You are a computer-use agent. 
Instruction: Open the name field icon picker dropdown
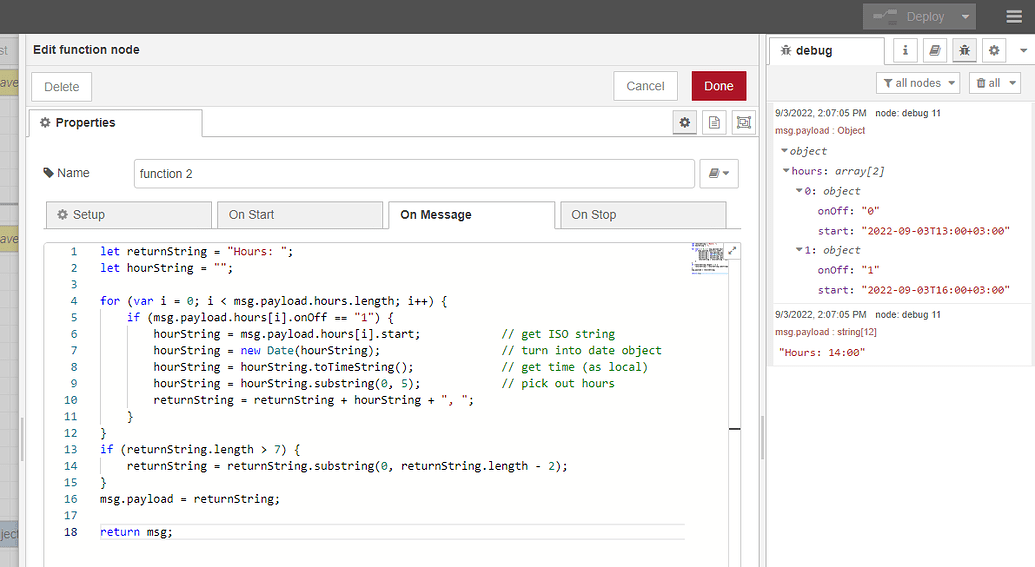(x=718, y=173)
